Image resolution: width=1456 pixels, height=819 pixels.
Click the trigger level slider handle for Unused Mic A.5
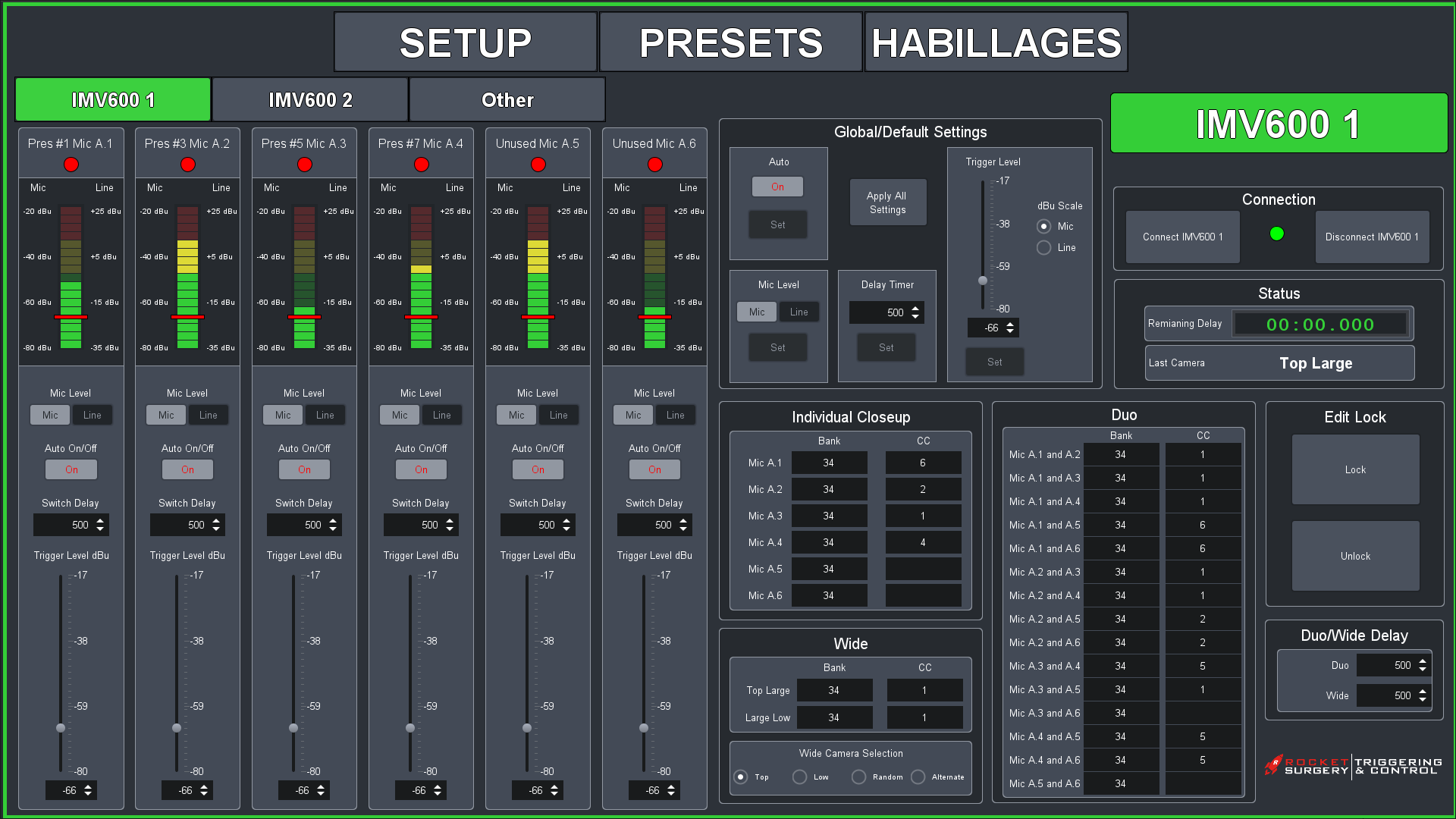point(527,728)
